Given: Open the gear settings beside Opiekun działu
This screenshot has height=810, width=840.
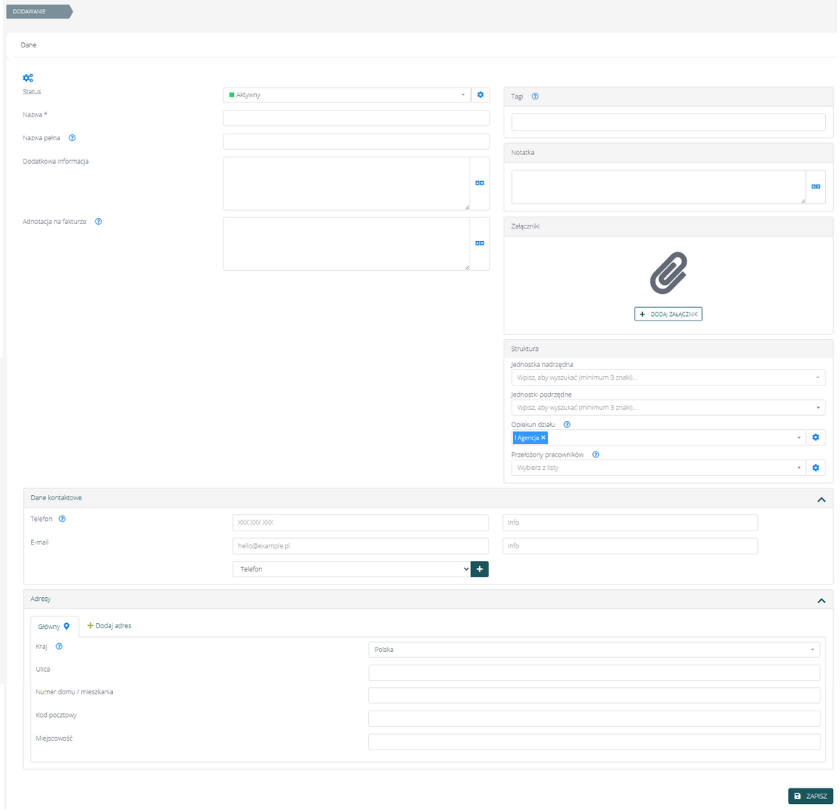Looking at the screenshot, I should pos(815,438).
